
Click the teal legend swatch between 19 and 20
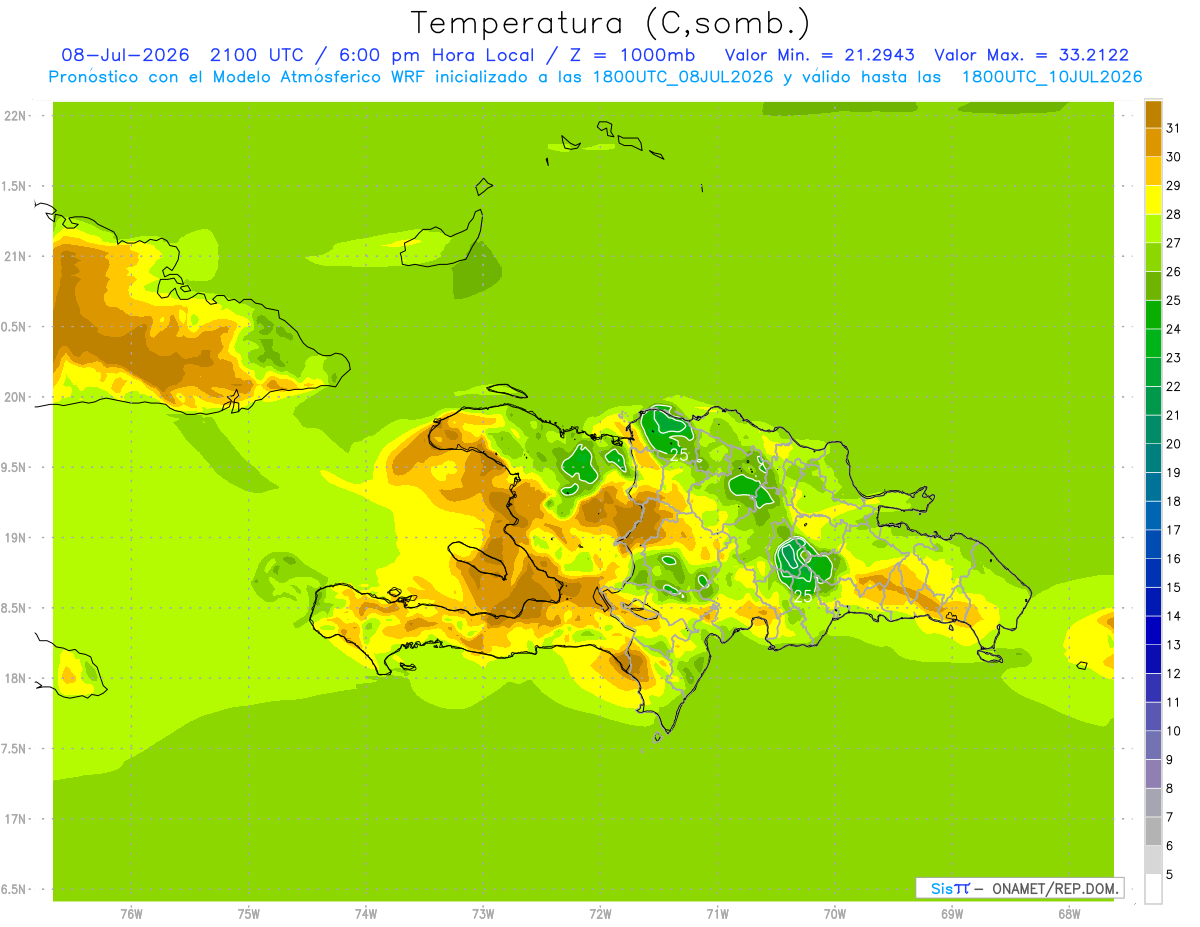[x=1153, y=458]
